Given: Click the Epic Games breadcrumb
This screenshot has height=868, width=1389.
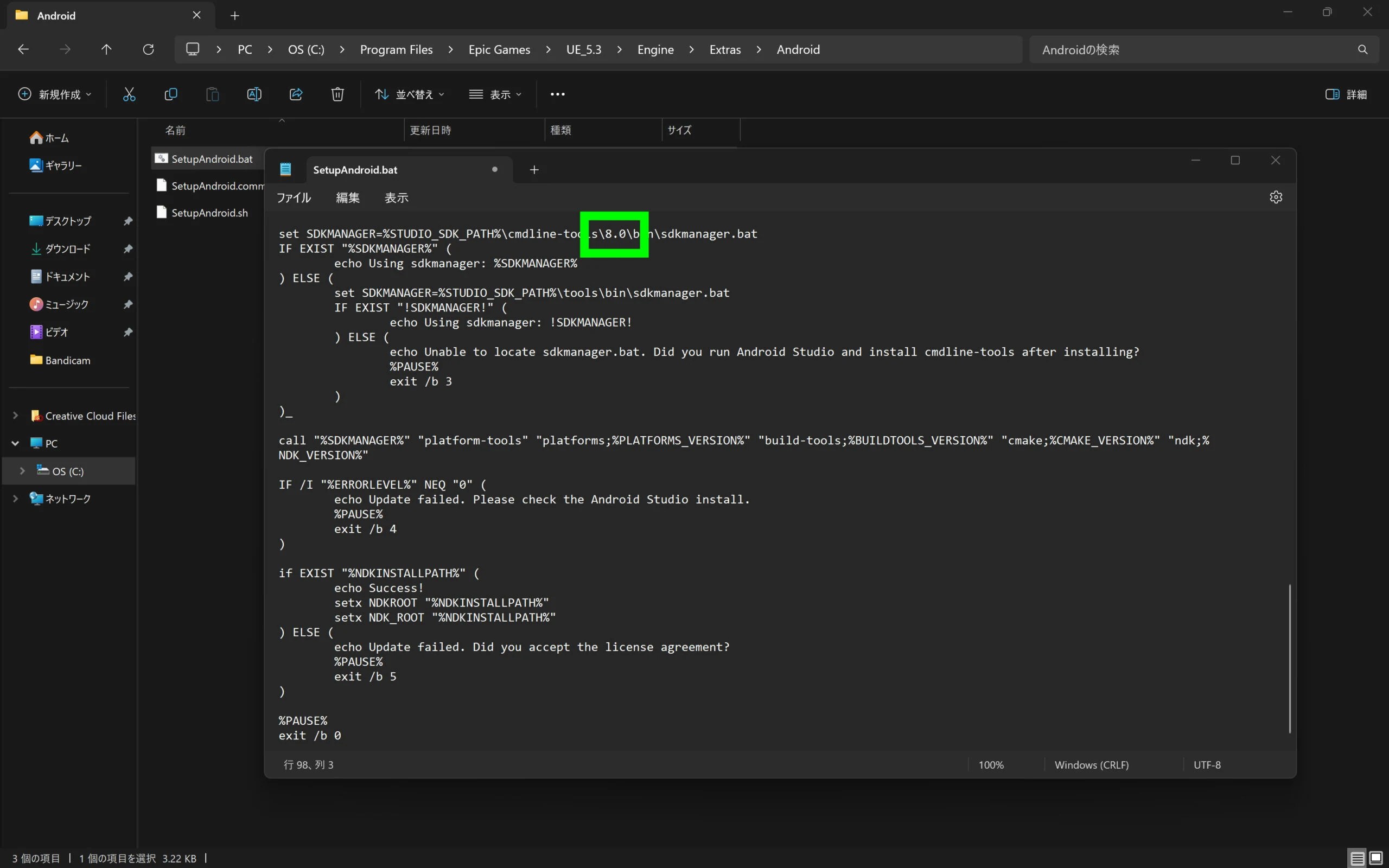Looking at the screenshot, I should point(499,49).
